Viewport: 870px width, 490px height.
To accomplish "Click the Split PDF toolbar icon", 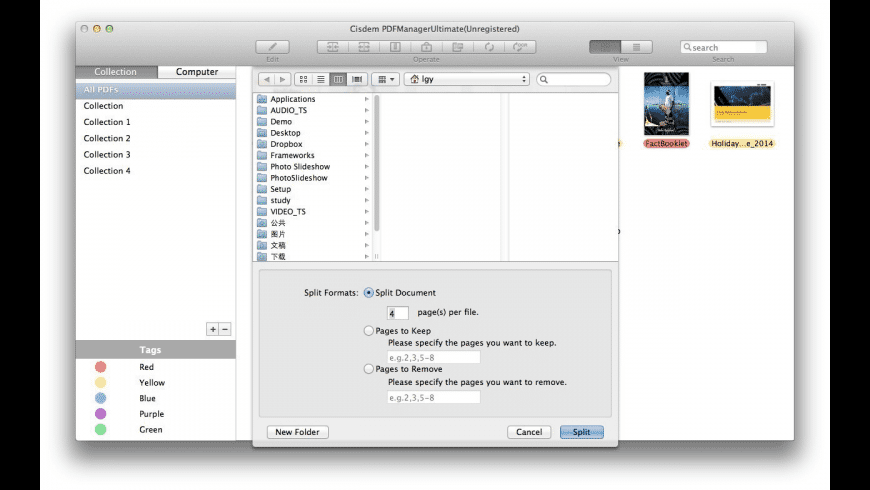I will tap(364, 47).
